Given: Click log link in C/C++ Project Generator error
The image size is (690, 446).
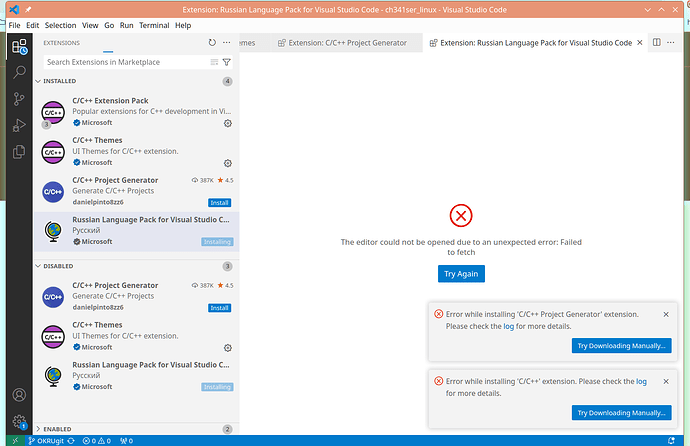Looking at the screenshot, I should 509,327.
